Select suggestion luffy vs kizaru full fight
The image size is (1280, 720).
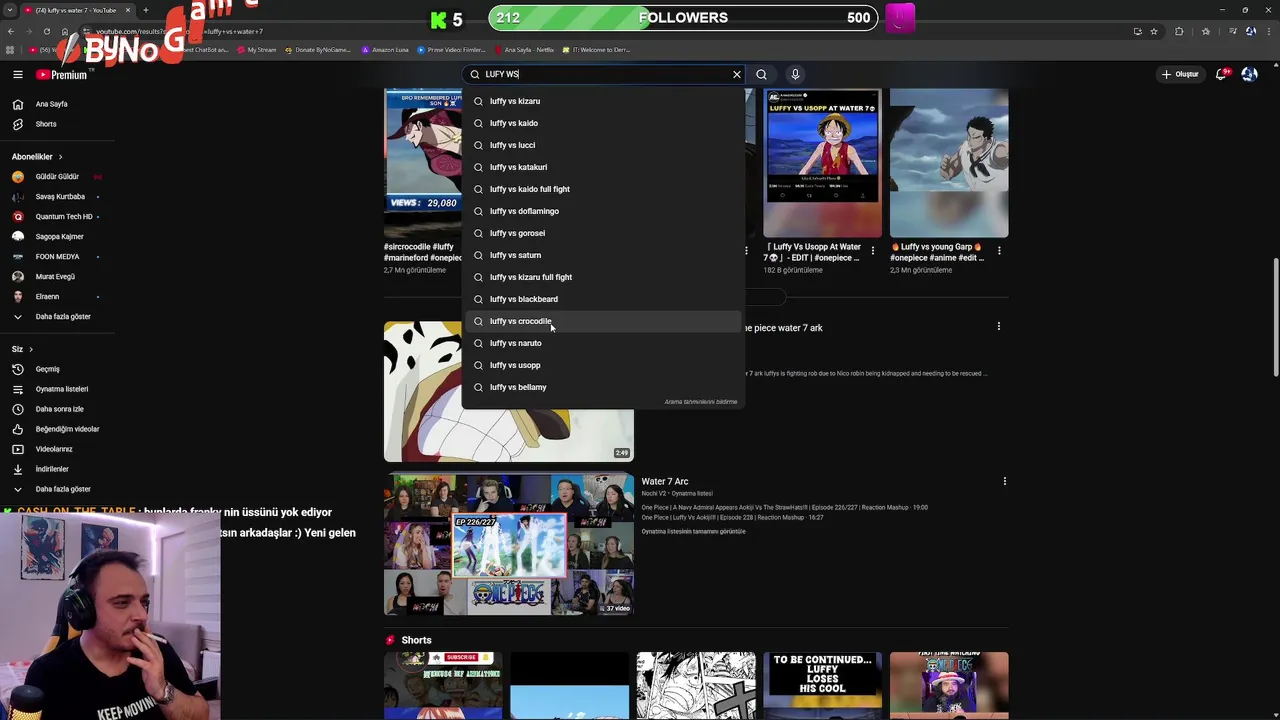[x=603, y=277]
